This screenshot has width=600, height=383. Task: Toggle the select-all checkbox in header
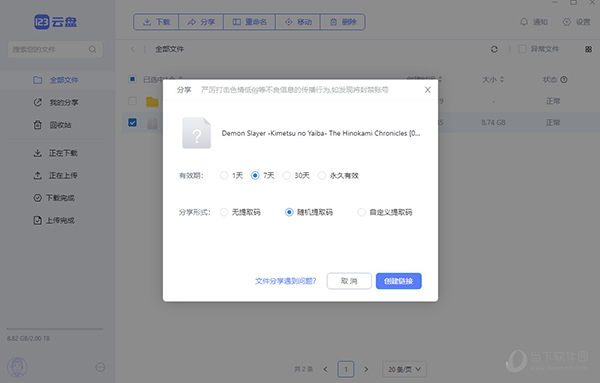pos(132,79)
